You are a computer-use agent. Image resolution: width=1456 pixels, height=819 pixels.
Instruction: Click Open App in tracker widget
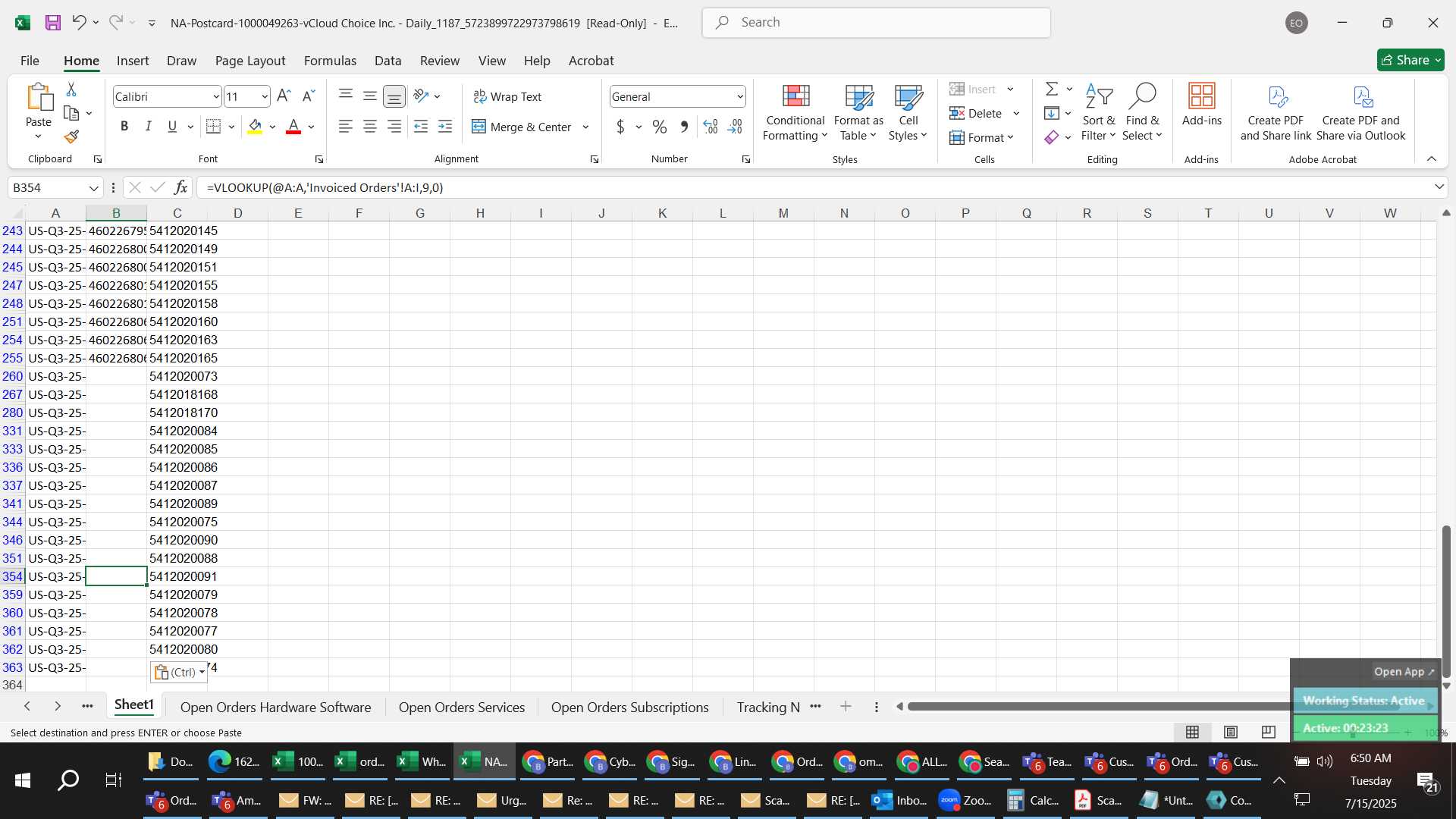pyautogui.click(x=1404, y=671)
